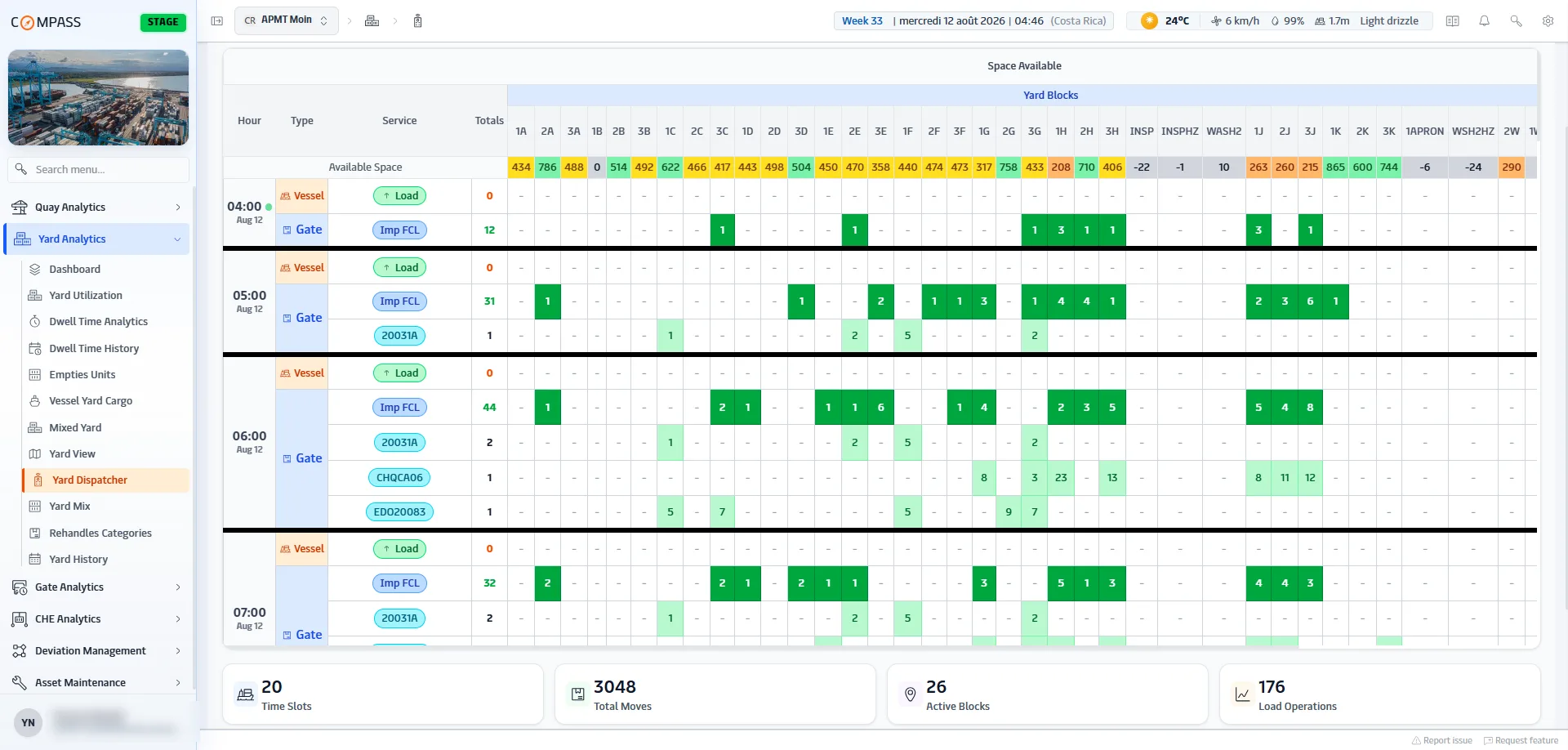Go to Vessel Yard Cargo

[106, 401]
